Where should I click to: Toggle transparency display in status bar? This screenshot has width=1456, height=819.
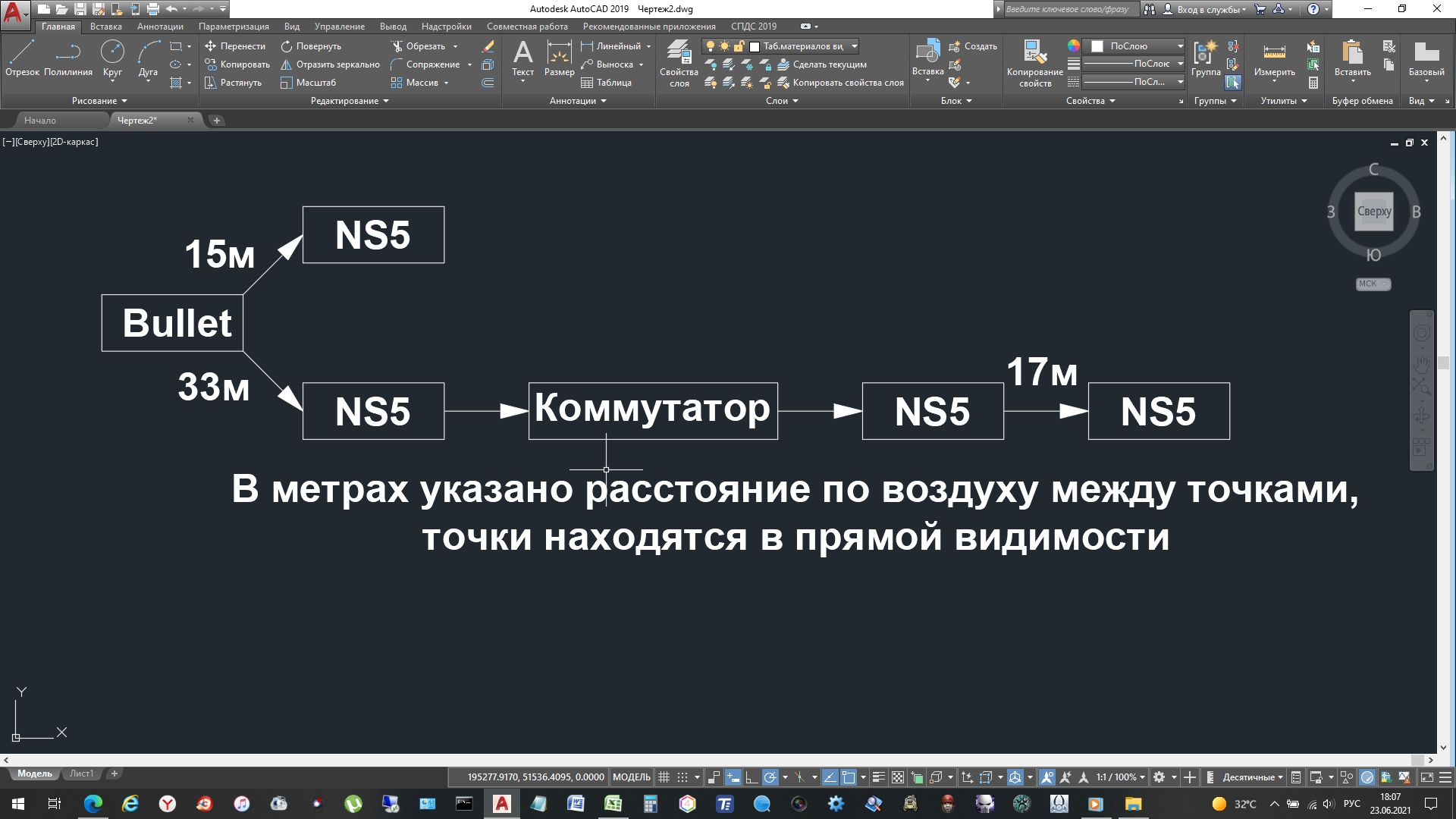[898, 777]
